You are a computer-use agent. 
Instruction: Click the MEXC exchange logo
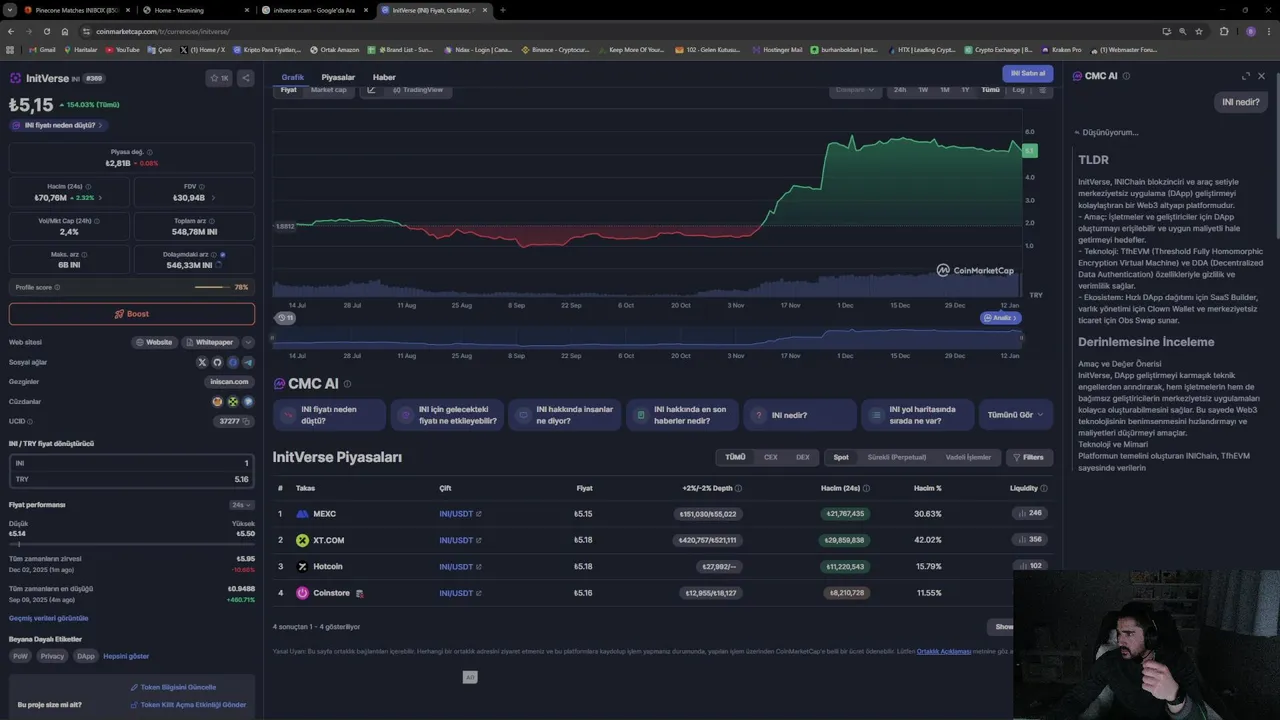coord(302,514)
